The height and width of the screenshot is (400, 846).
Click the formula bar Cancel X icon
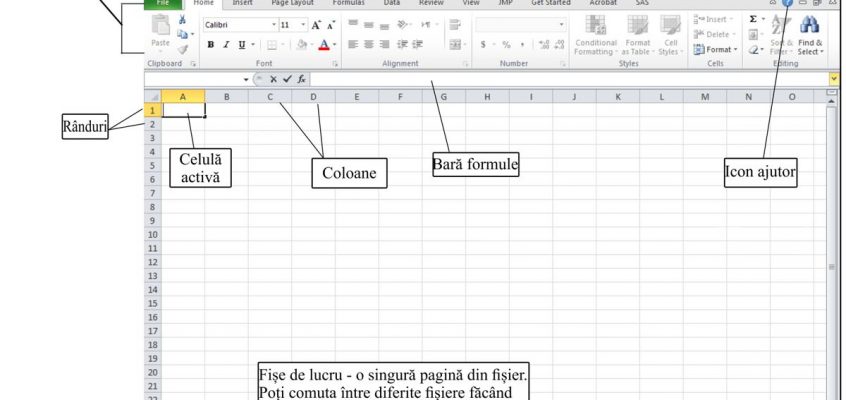point(274,79)
